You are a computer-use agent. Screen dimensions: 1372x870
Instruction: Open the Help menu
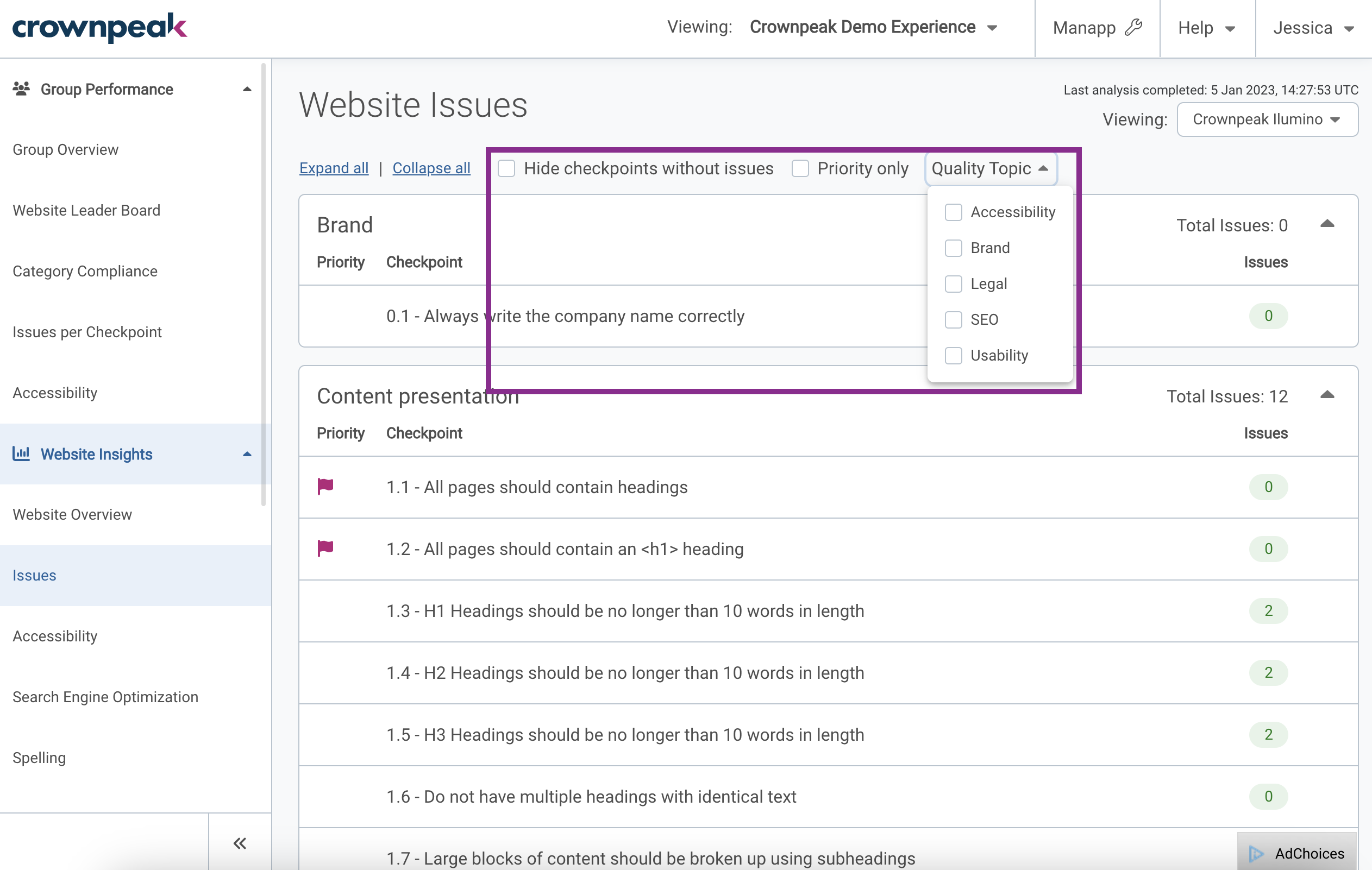tap(1206, 28)
